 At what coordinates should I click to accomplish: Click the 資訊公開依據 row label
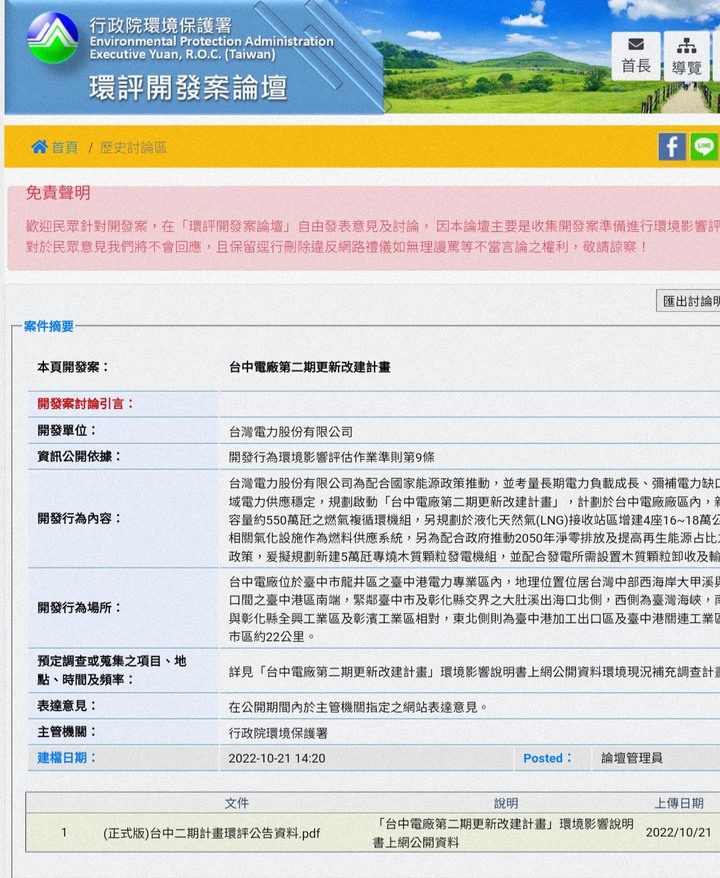pos(80,456)
